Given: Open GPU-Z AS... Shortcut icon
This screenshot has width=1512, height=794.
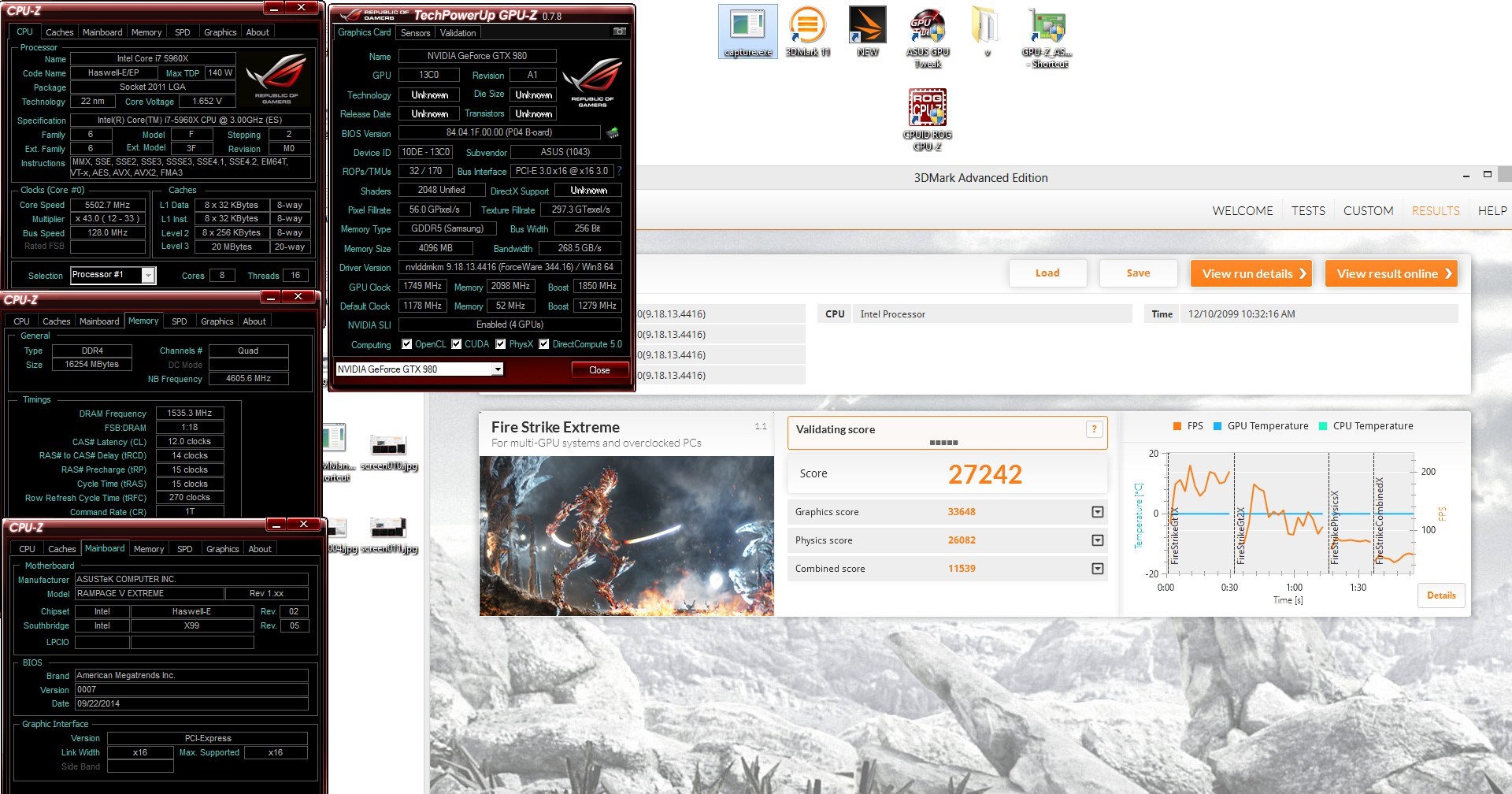Looking at the screenshot, I should (1047, 38).
